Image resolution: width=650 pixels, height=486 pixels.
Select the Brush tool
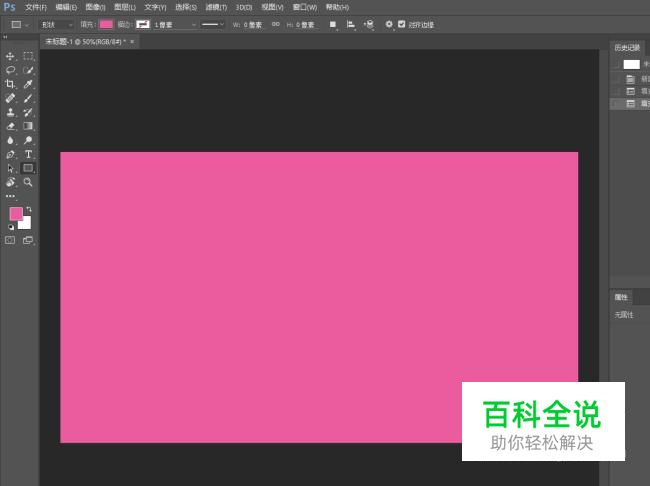[x=29, y=99]
